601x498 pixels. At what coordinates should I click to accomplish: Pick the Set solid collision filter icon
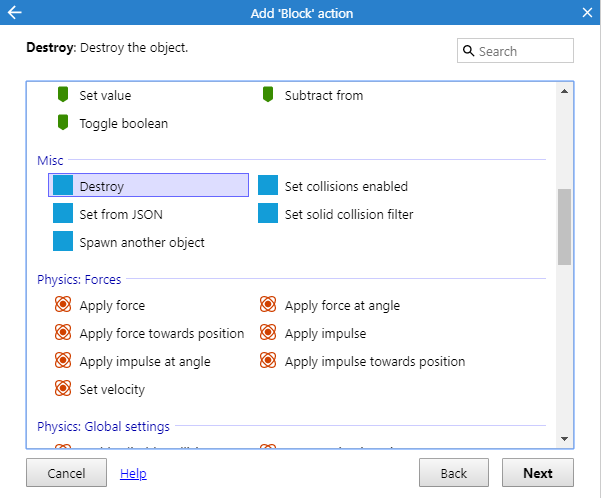pyautogui.click(x=268, y=214)
